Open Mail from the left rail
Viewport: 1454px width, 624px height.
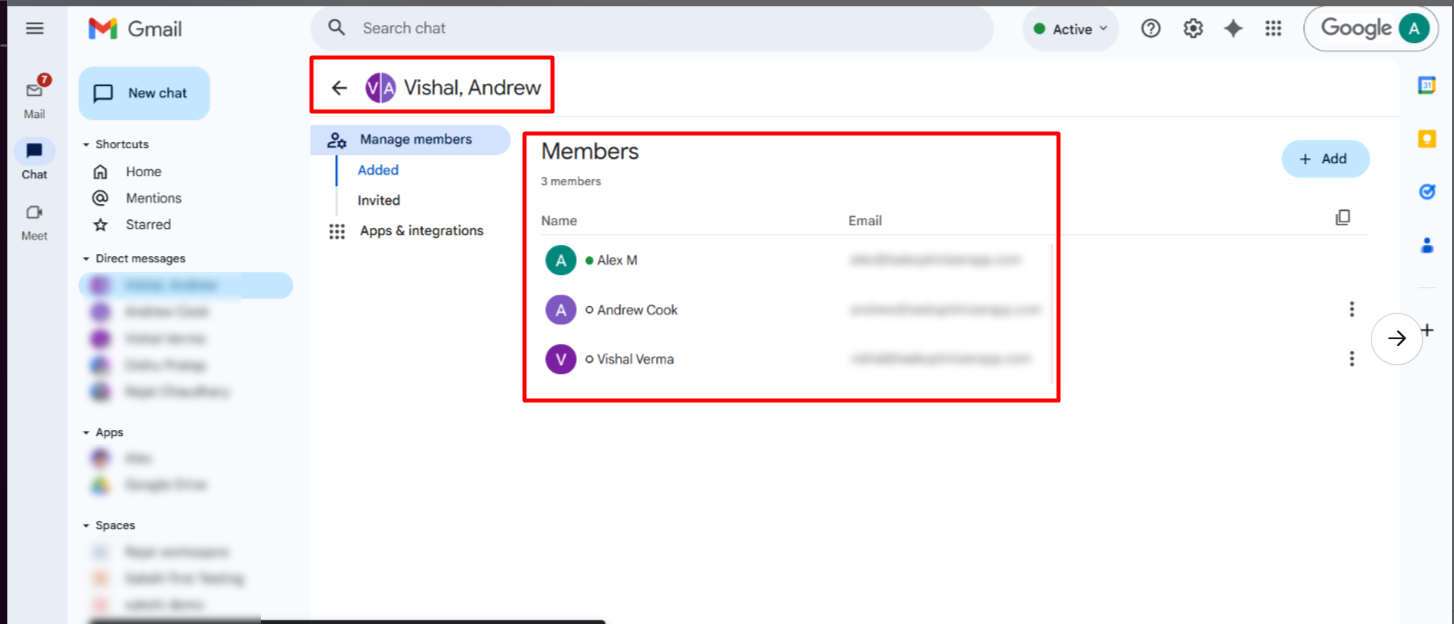point(35,97)
